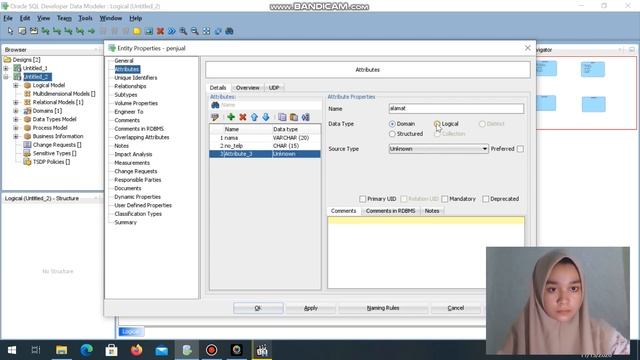The width and height of the screenshot is (640, 360).
Task: Click the blue double-arrow engineer icon in the main toolbar
Action: 172,31
